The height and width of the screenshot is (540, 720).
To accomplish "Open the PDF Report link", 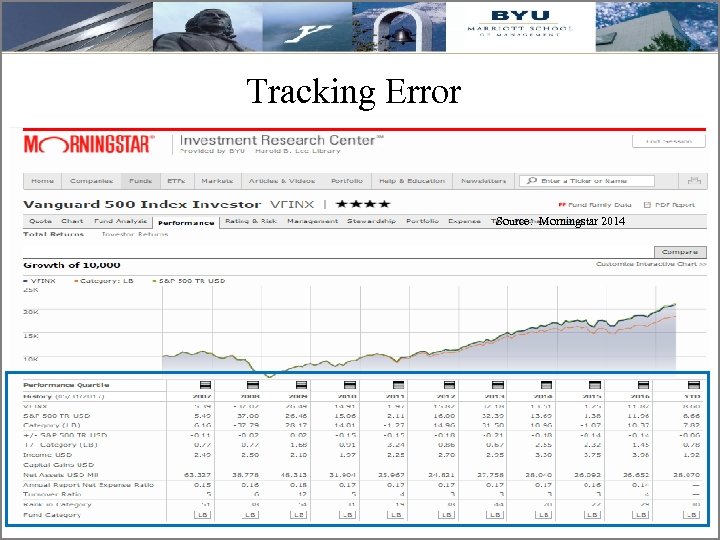I will (x=675, y=205).
